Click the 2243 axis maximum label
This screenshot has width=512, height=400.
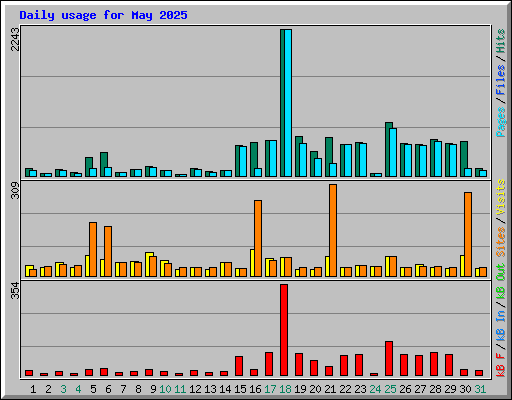point(15,39)
